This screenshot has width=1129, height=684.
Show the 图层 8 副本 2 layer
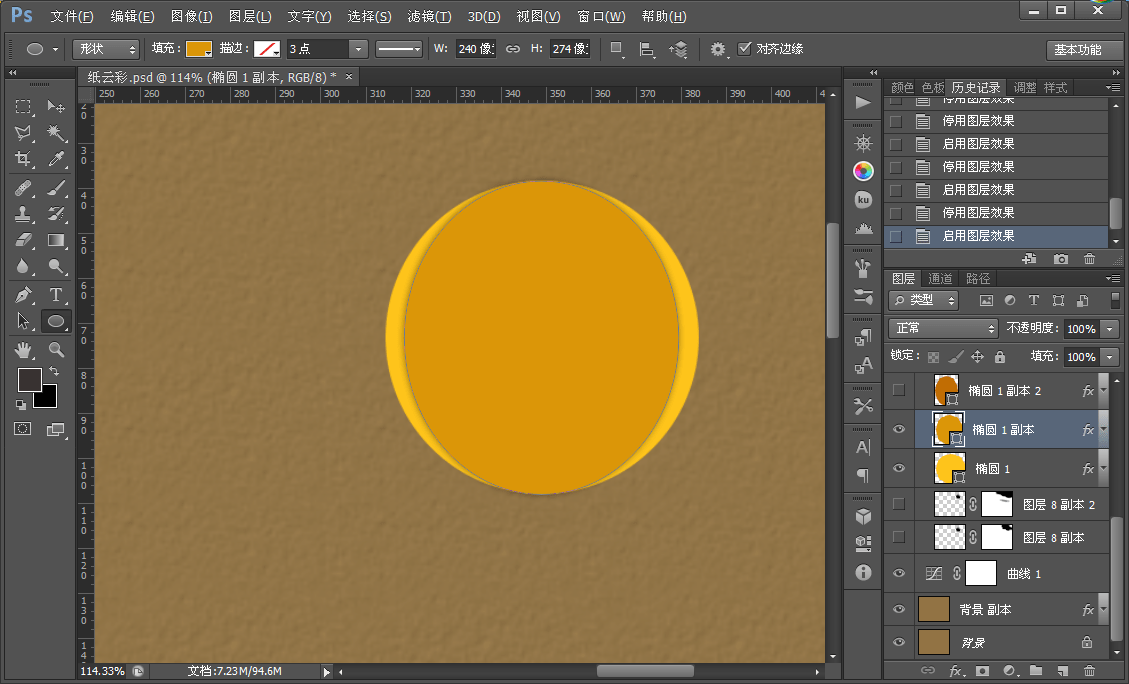(x=899, y=504)
